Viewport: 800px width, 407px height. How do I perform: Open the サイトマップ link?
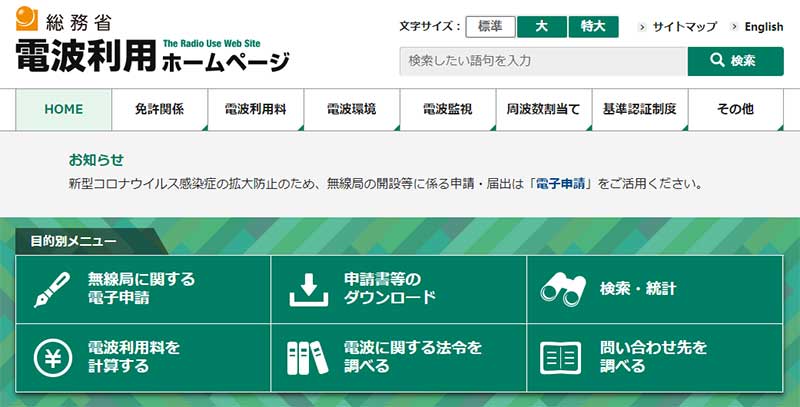click(x=685, y=27)
